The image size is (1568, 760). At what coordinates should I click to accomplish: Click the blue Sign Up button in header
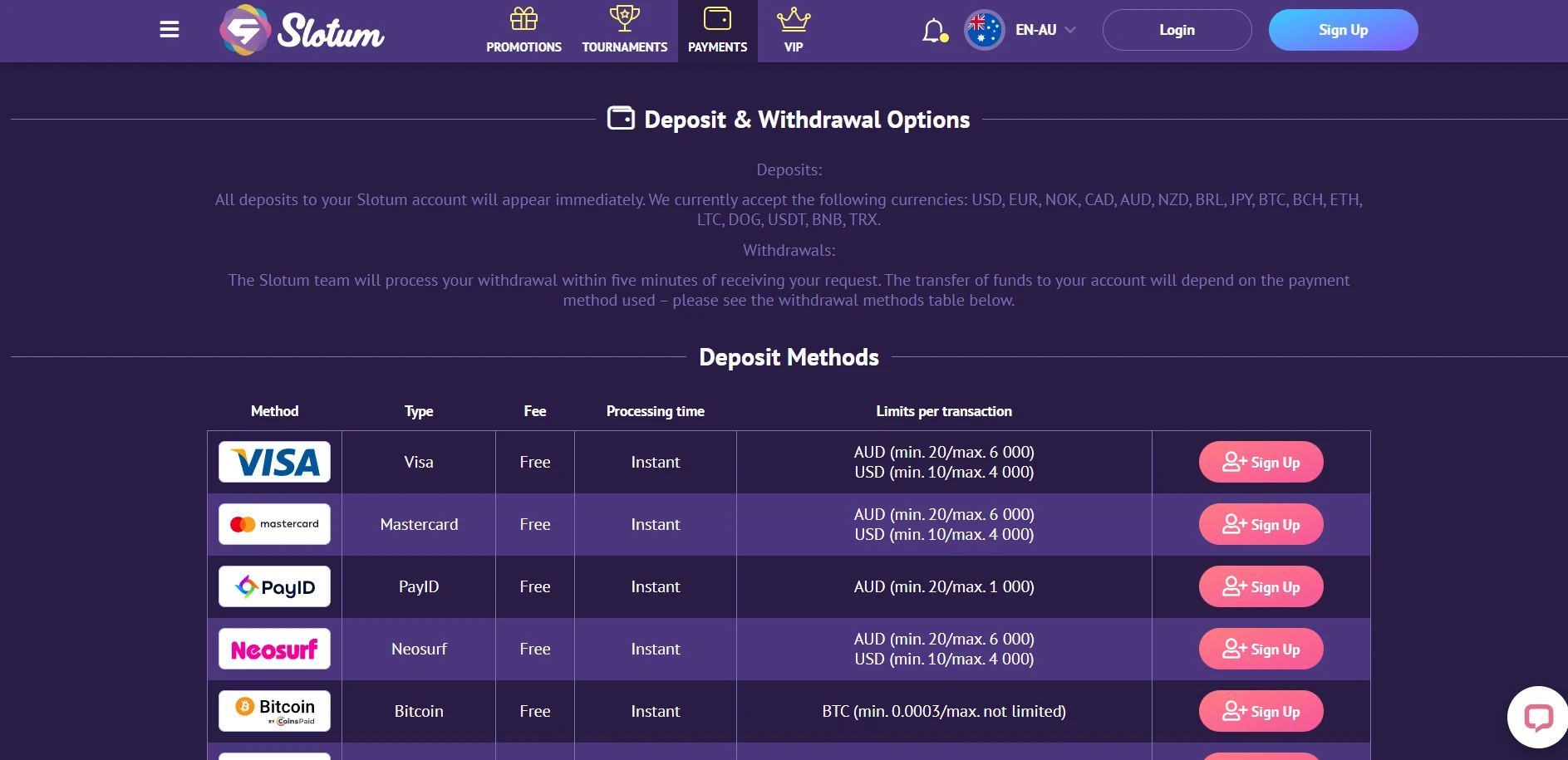click(x=1343, y=30)
